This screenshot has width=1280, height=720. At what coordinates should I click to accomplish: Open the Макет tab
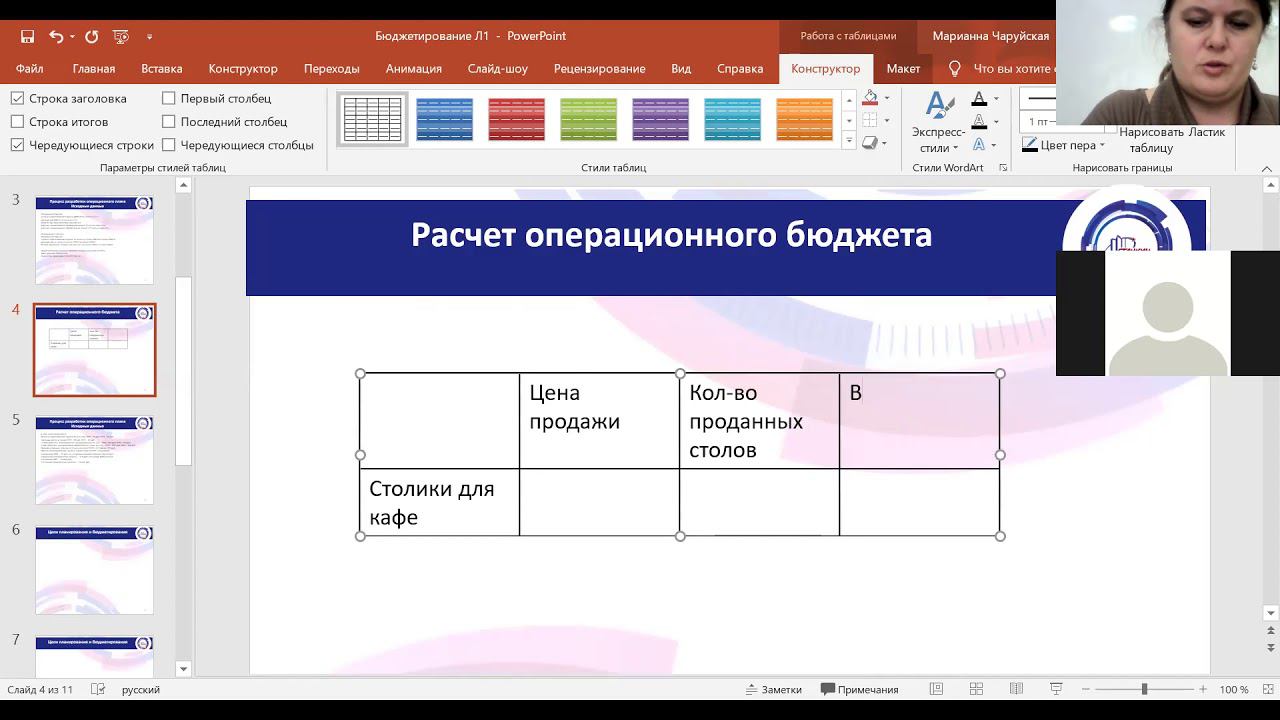pyautogui.click(x=903, y=69)
